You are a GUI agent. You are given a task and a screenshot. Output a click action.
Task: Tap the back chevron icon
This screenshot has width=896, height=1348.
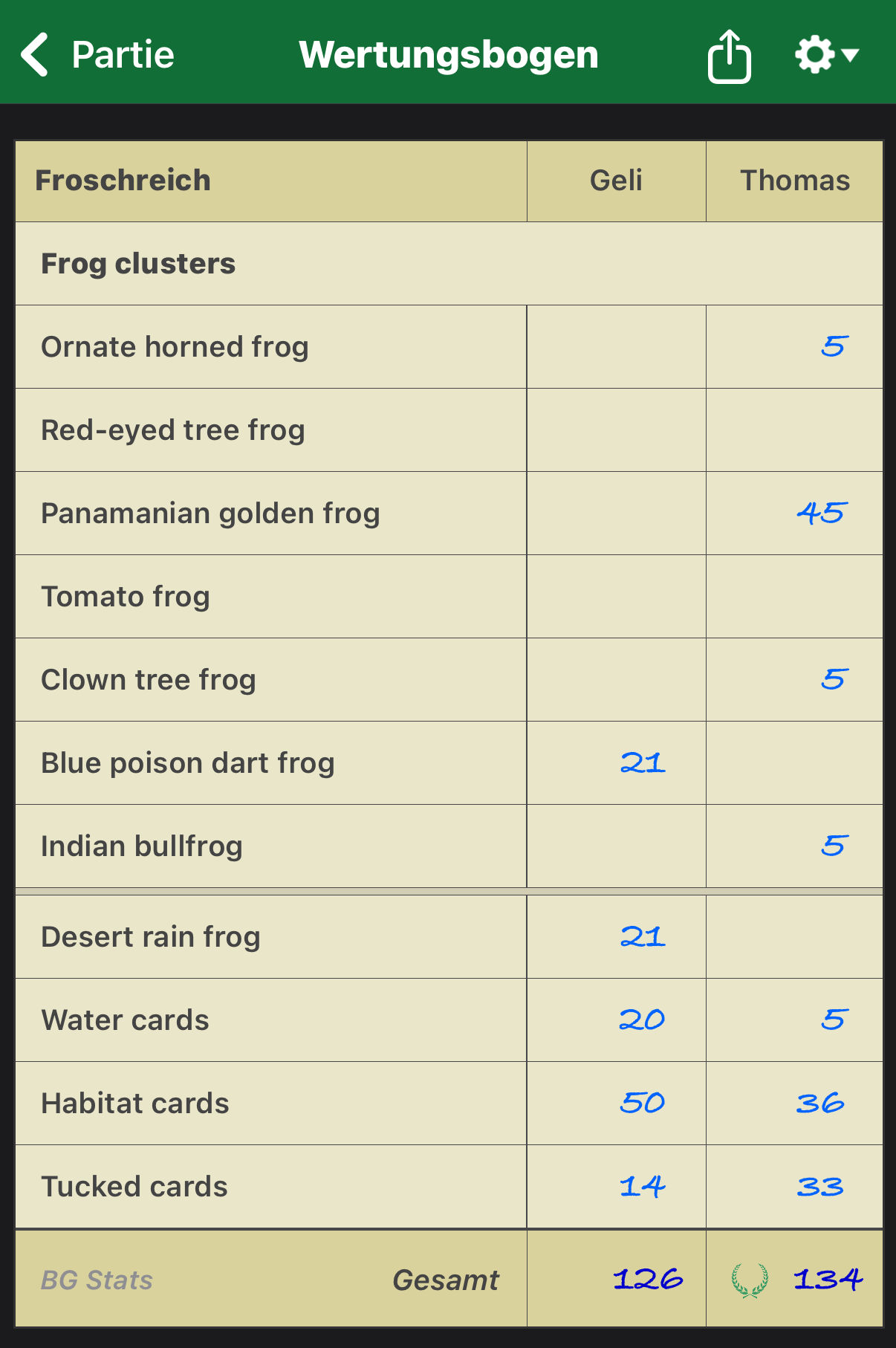click(x=35, y=54)
